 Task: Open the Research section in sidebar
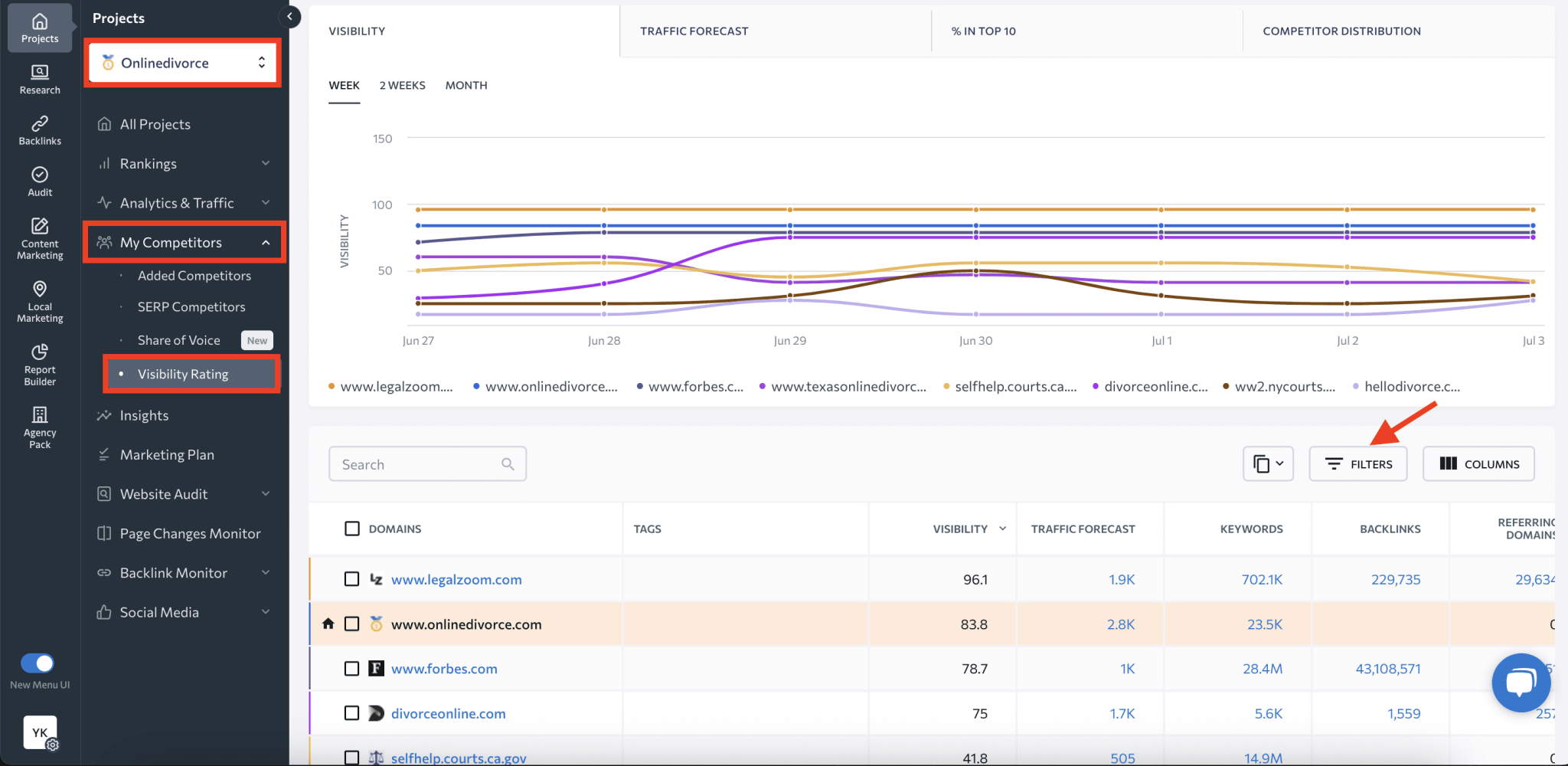[39, 78]
